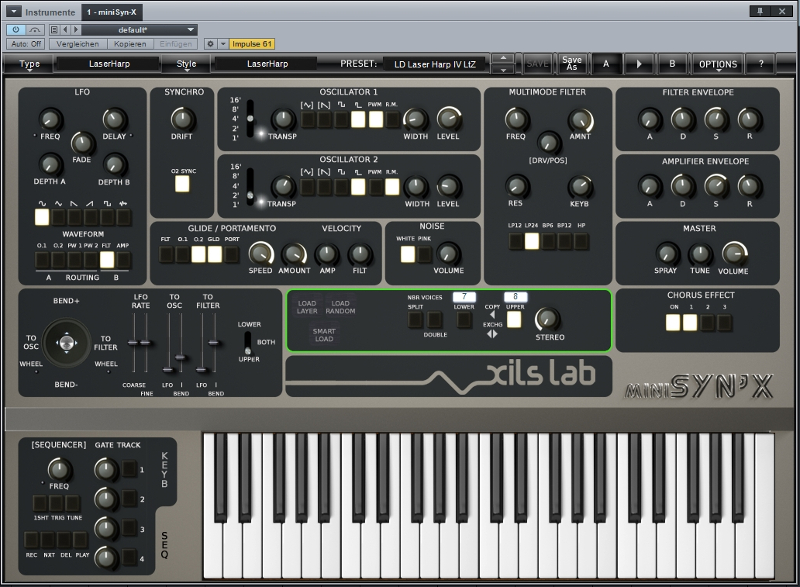This screenshot has height=587, width=800.
Task: Toggle the LFO FLT routing switch
Action: [107, 260]
